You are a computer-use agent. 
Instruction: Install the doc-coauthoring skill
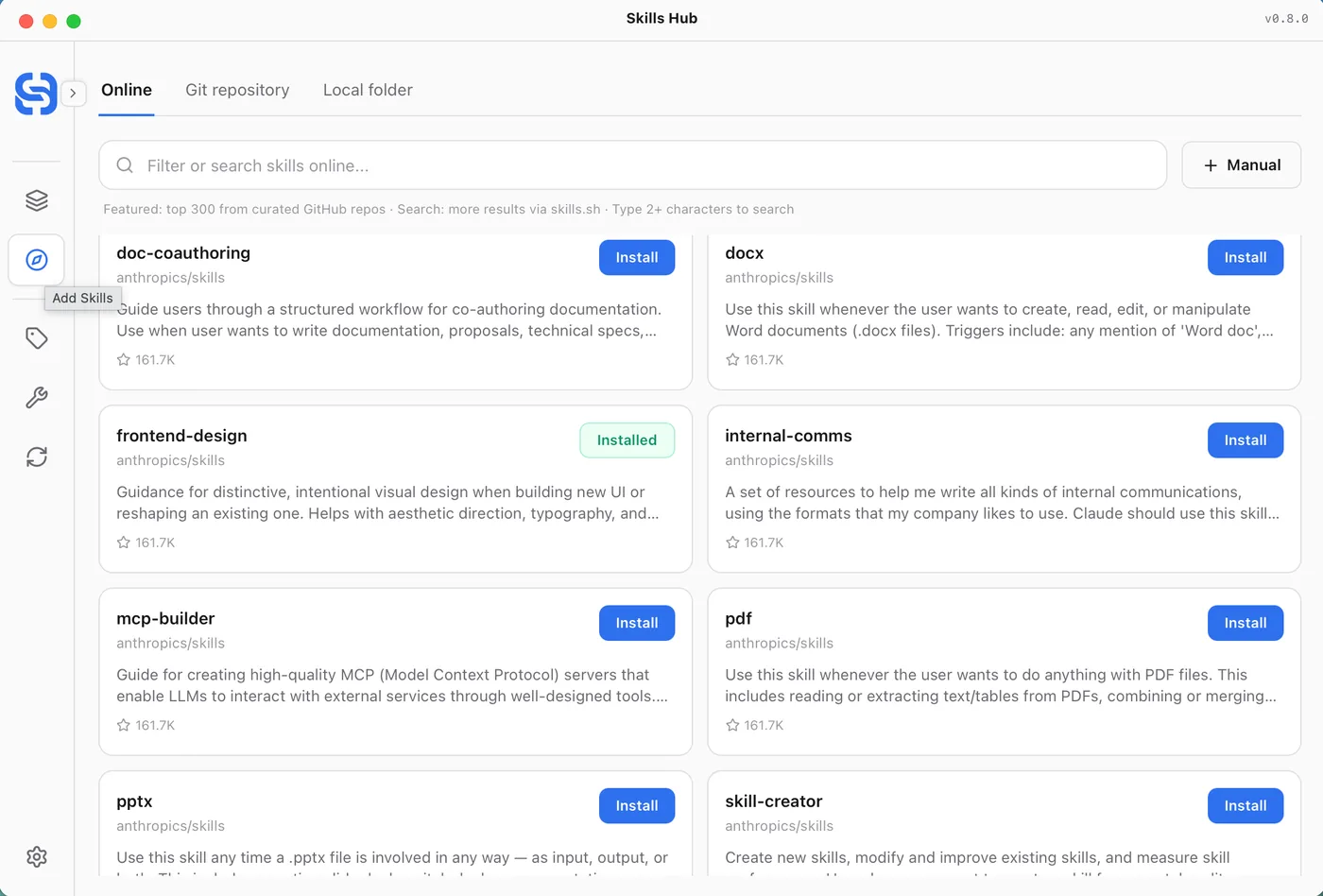(637, 257)
